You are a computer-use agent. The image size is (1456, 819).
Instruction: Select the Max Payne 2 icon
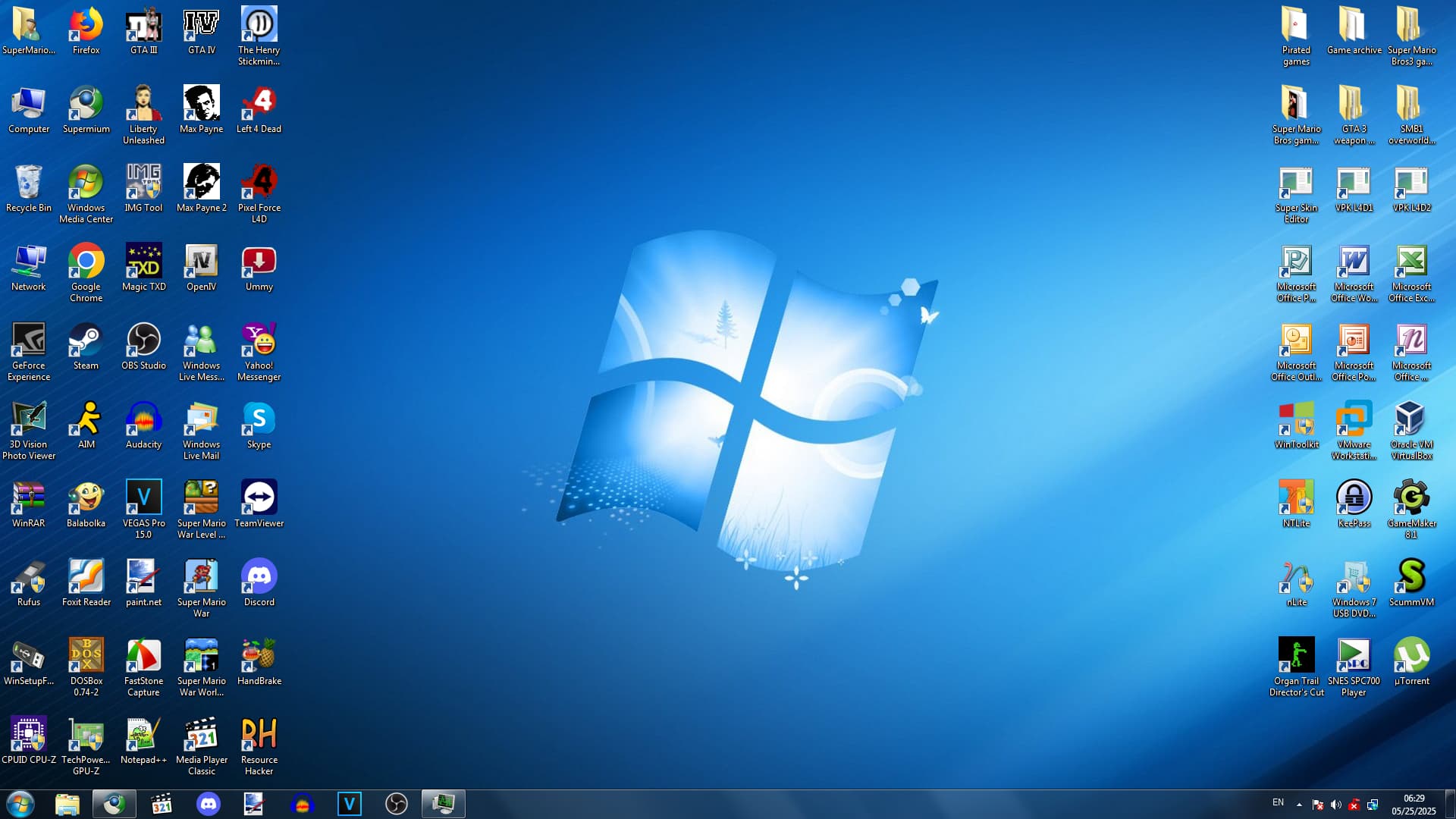click(x=201, y=188)
